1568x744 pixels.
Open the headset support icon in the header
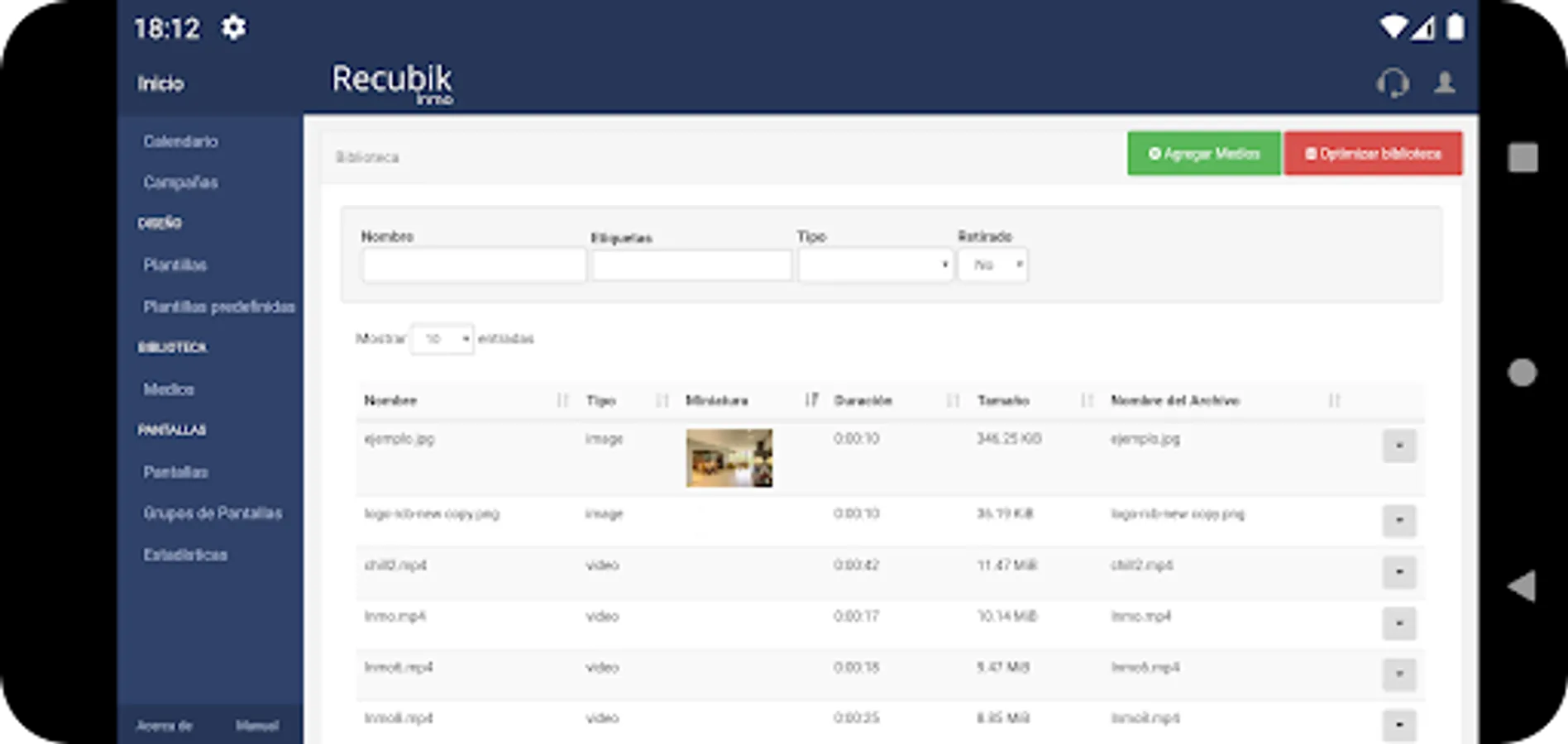(1393, 83)
